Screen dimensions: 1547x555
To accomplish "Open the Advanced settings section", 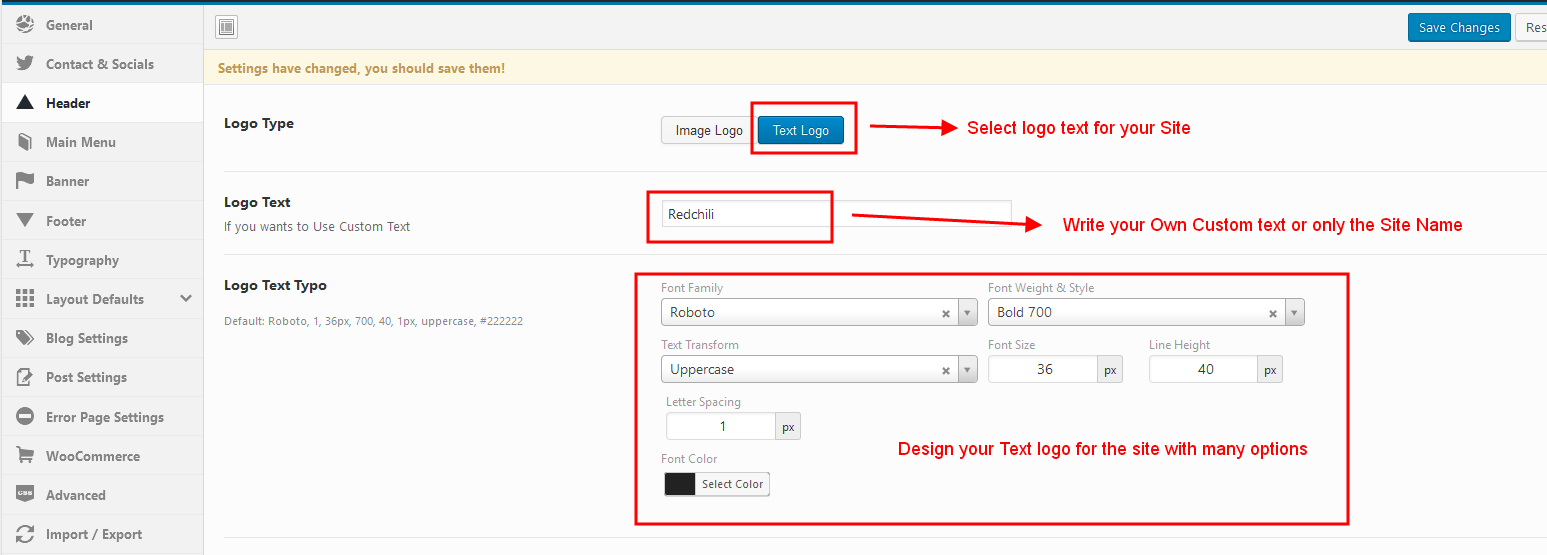I will [x=102, y=495].
